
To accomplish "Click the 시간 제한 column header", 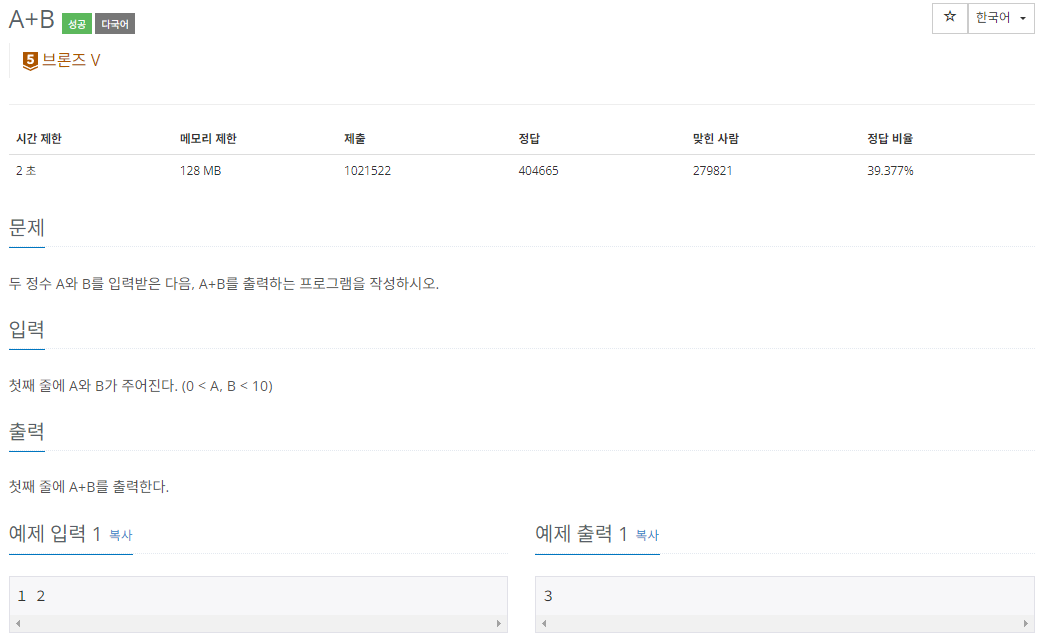I will 39,138.
